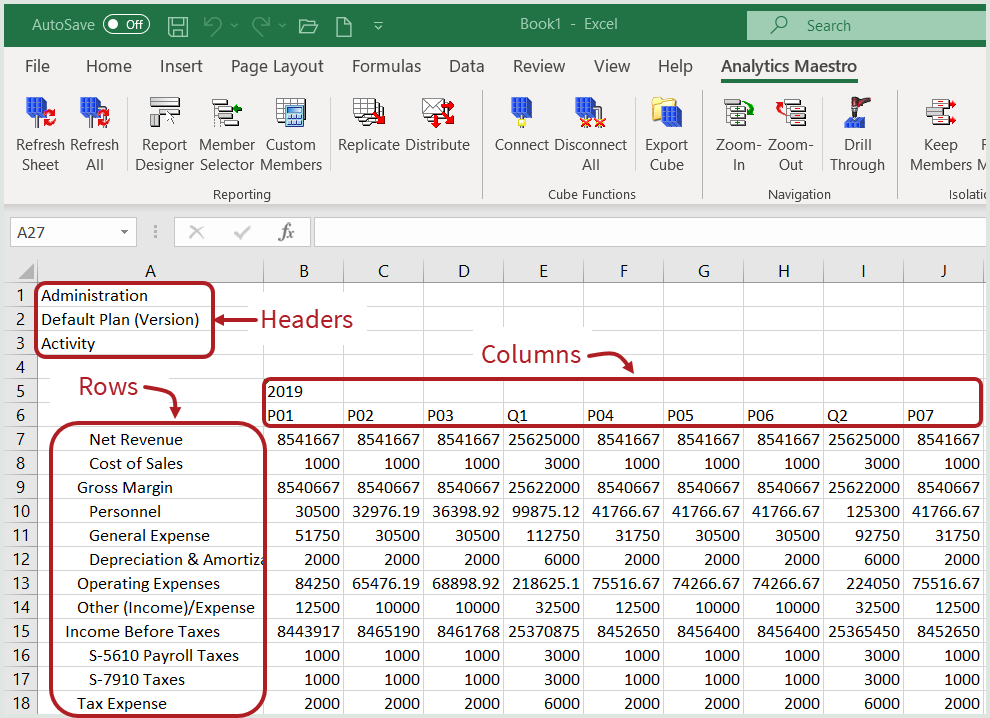The height and width of the screenshot is (718, 990).
Task: Click the Refresh All icon
Action: click(x=95, y=114)
